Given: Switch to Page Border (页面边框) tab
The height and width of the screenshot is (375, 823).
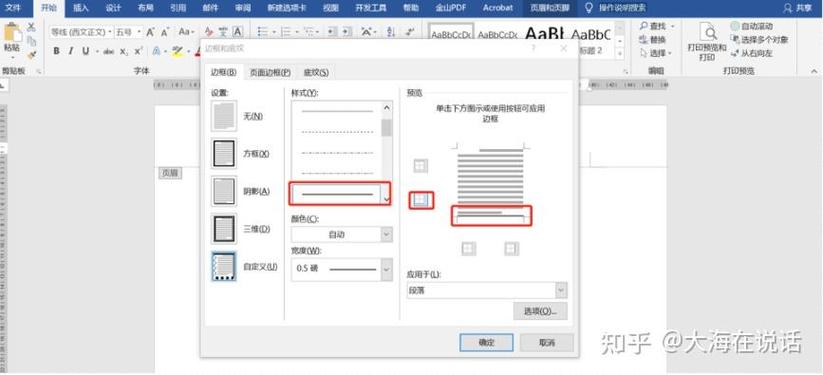Looking at the screenshot, I should pos(270,72).
